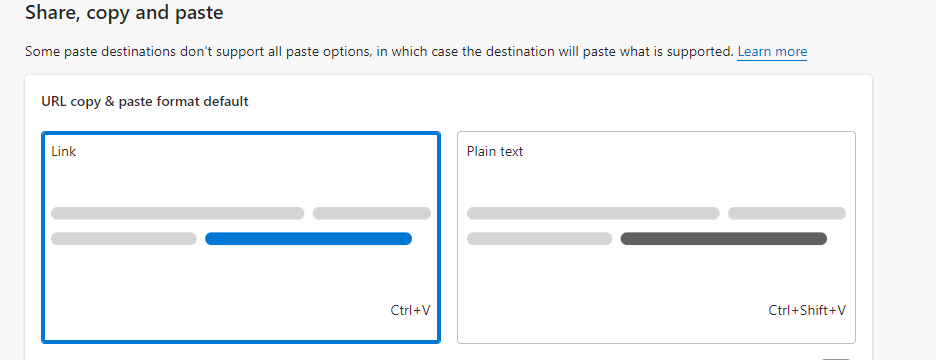Click the "Link" card title label
936x360 pixels.
[x=64, y=152]
